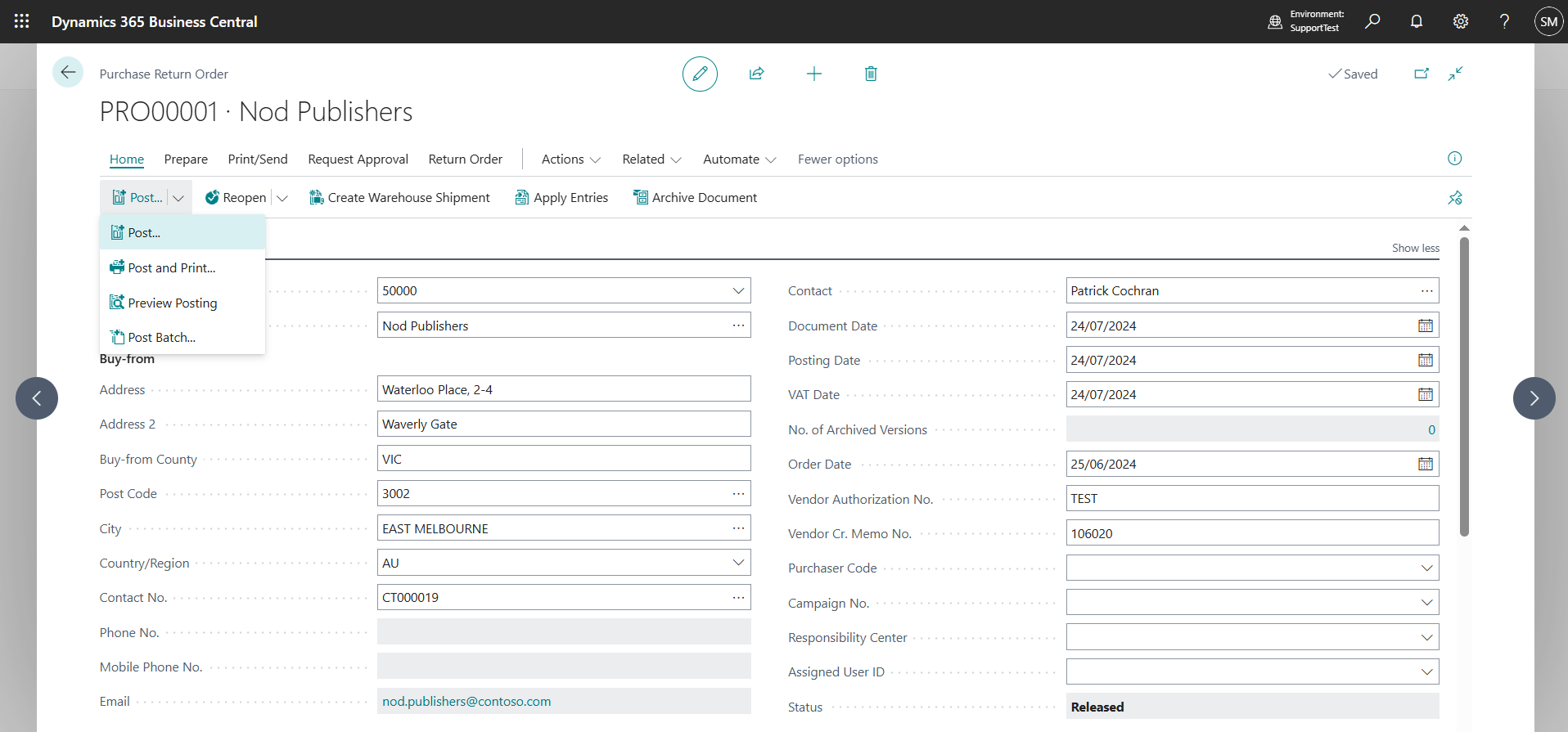1568x732 pixels.
Task: Open the app launcher waffle menu
Action: (22, 21)
